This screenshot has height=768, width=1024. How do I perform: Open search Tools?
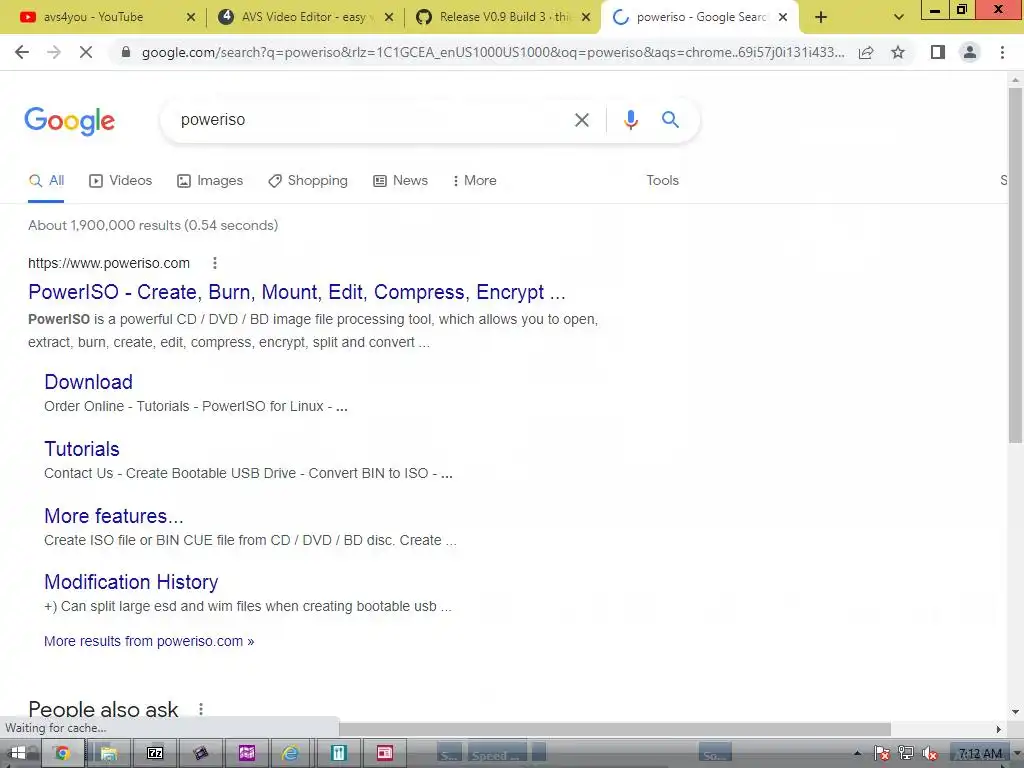(x=662, y=181)
